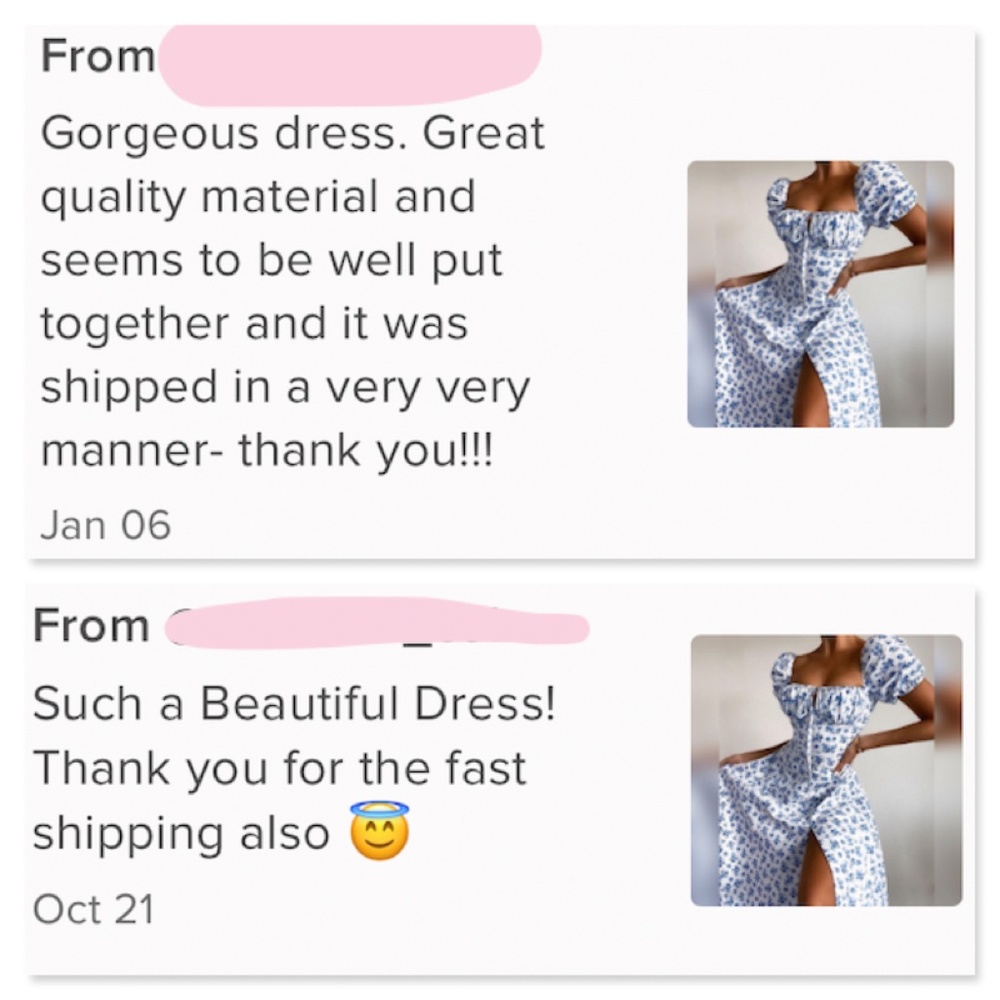Image resolution: width=1000 pixels, height=1000 pixels.
Task: Select the 'Such a Beautiful Dress!' heading text
Action: click(294, 703)
